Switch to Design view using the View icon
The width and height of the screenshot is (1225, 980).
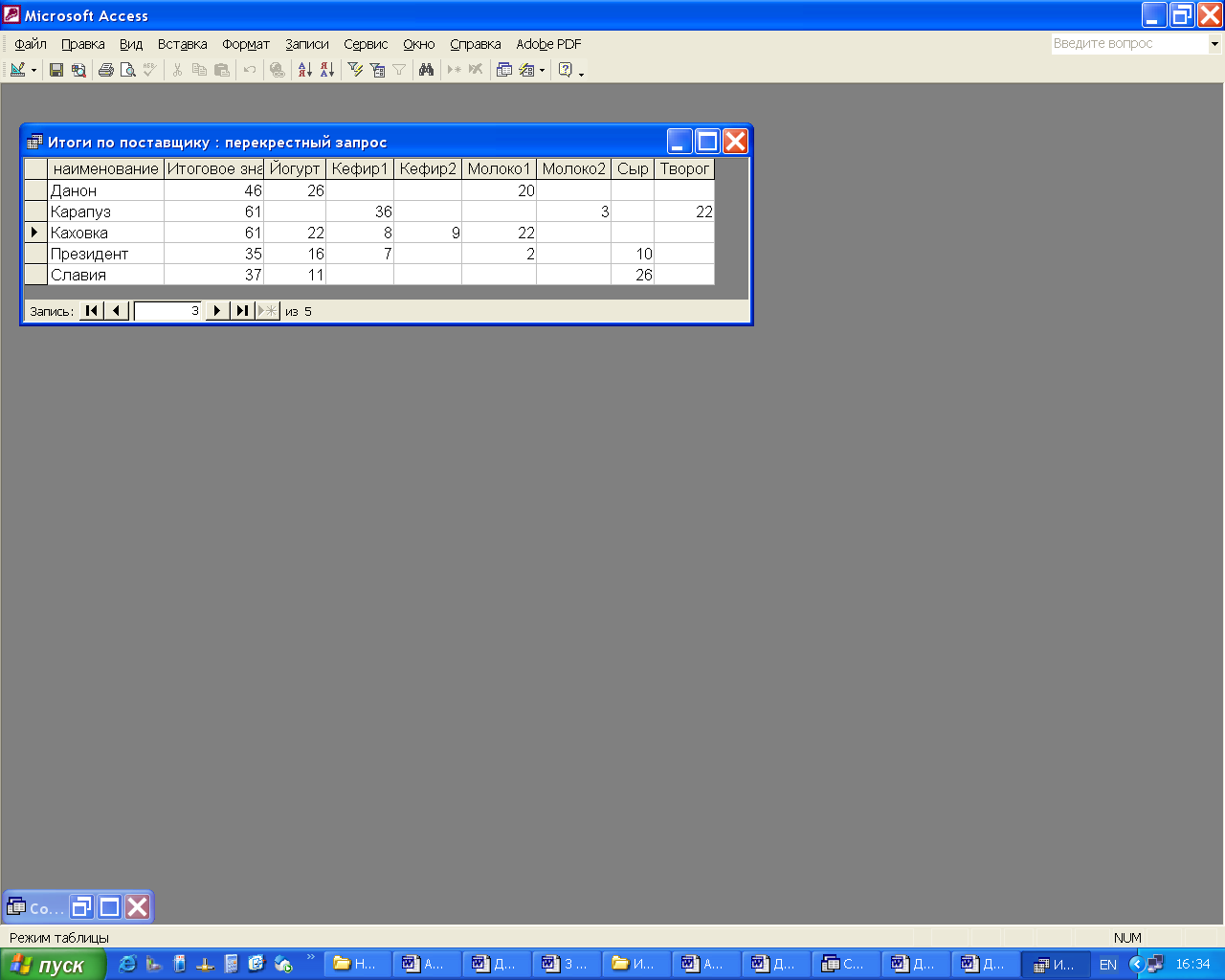(x=17, y=70)
